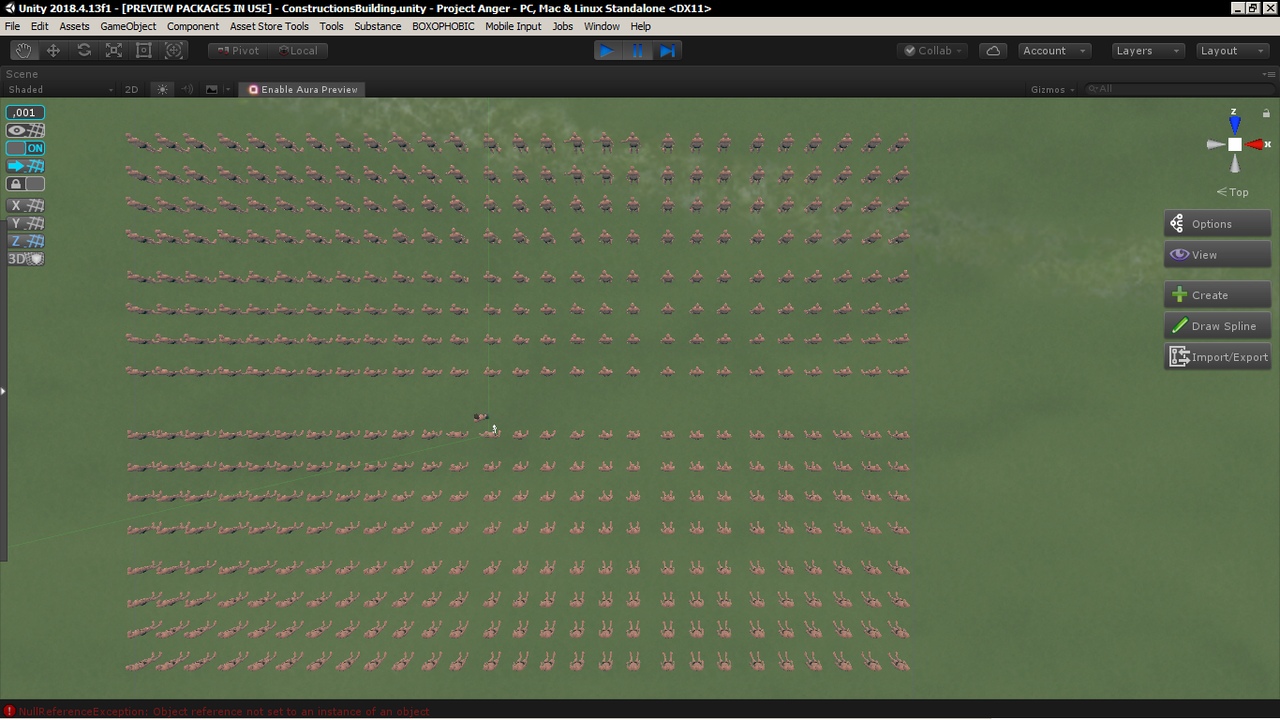The image size is (1280, 720).
Task: Toggle scene effects image icon
Action: pyautogui.click(x=211, y=89)
